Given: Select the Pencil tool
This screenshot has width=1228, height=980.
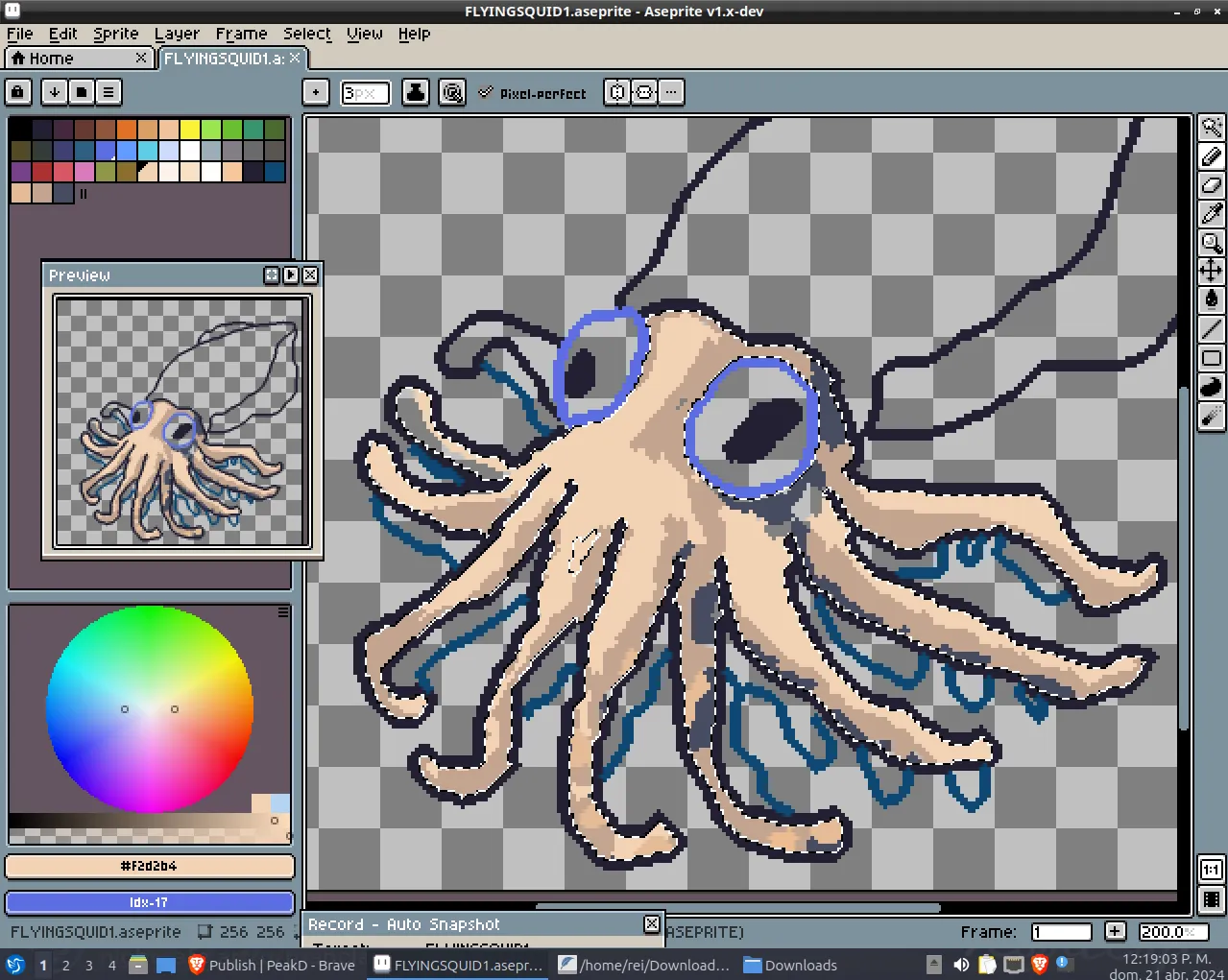Looking at the screenshot, I should [1212, 155].
